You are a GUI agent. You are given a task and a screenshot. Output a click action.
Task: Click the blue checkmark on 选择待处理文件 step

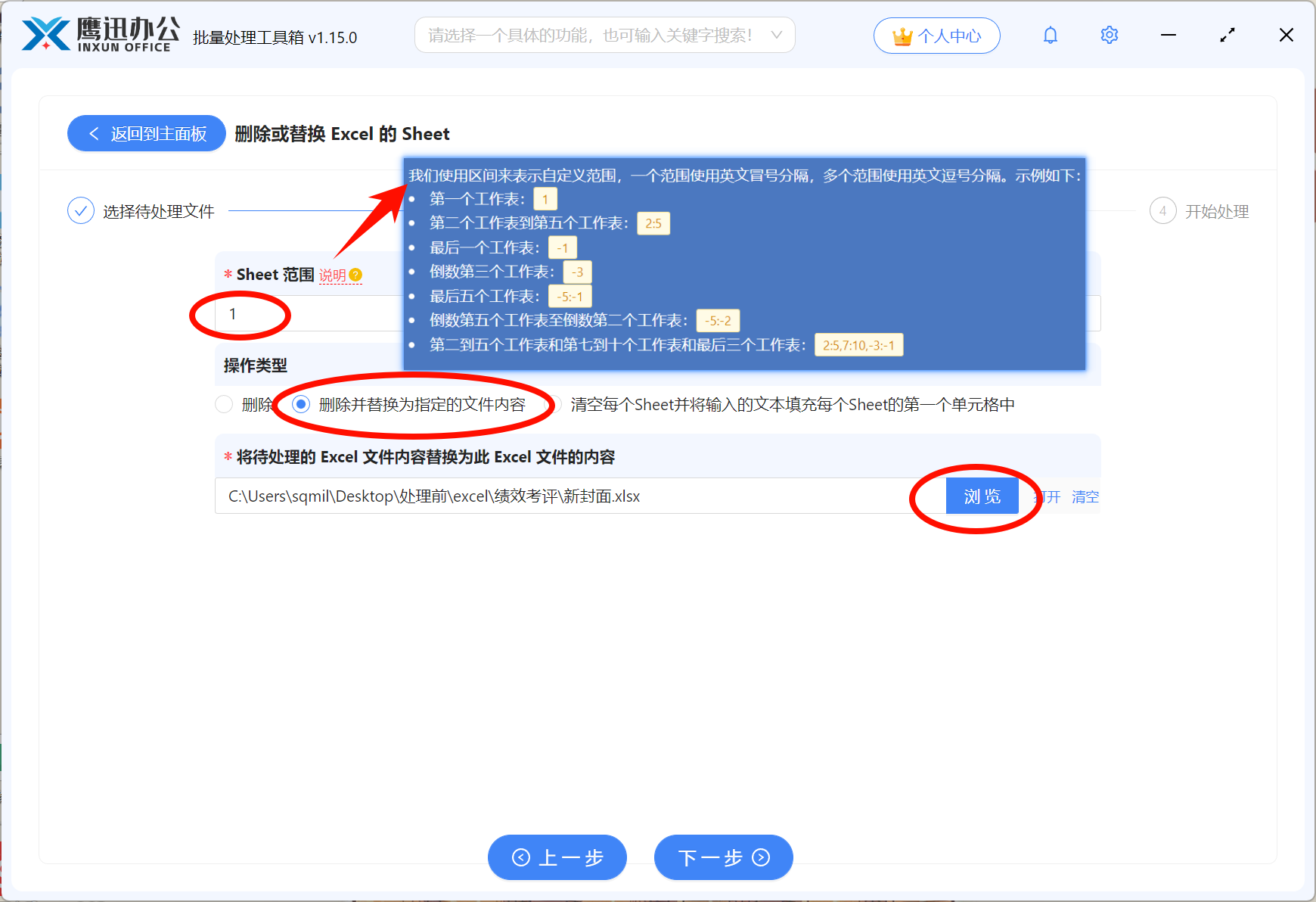(81, 210)
